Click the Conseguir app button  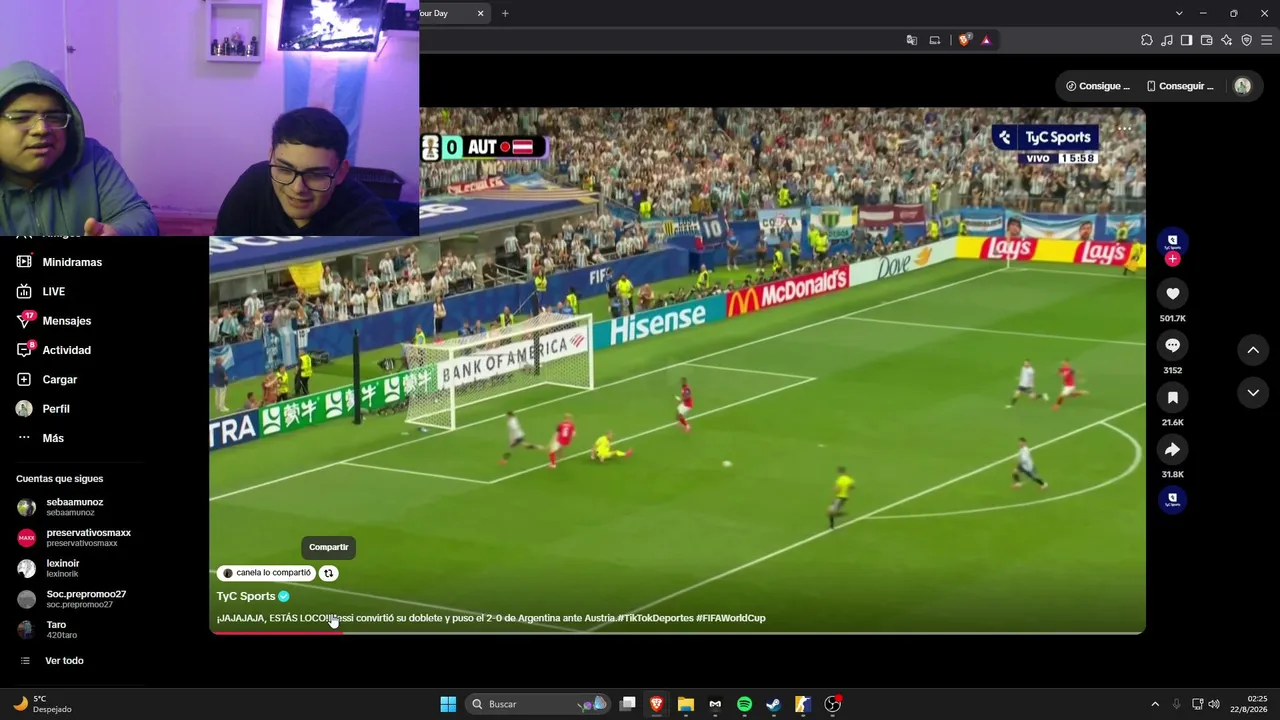click(1180, 86)
